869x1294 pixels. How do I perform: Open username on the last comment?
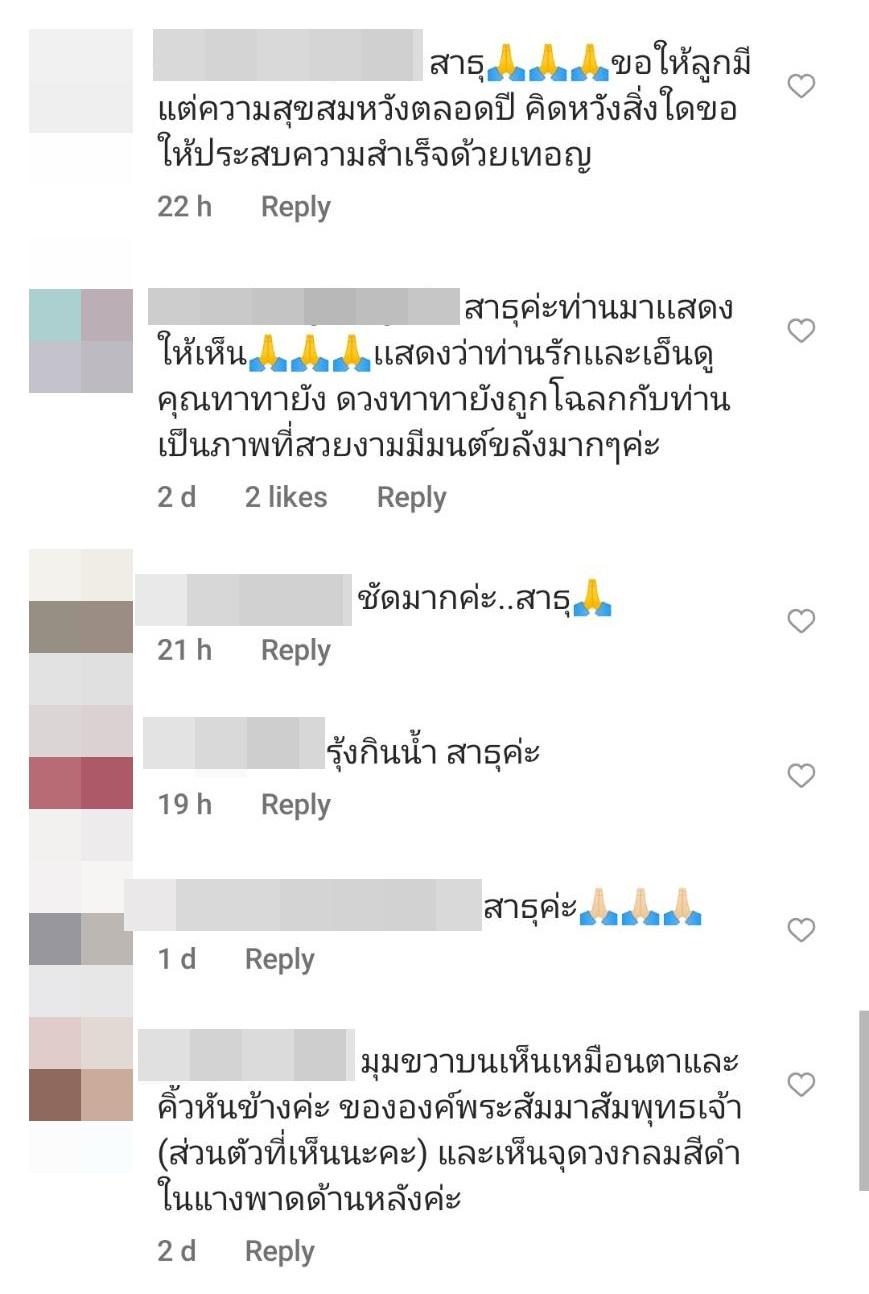point(245,1054)
